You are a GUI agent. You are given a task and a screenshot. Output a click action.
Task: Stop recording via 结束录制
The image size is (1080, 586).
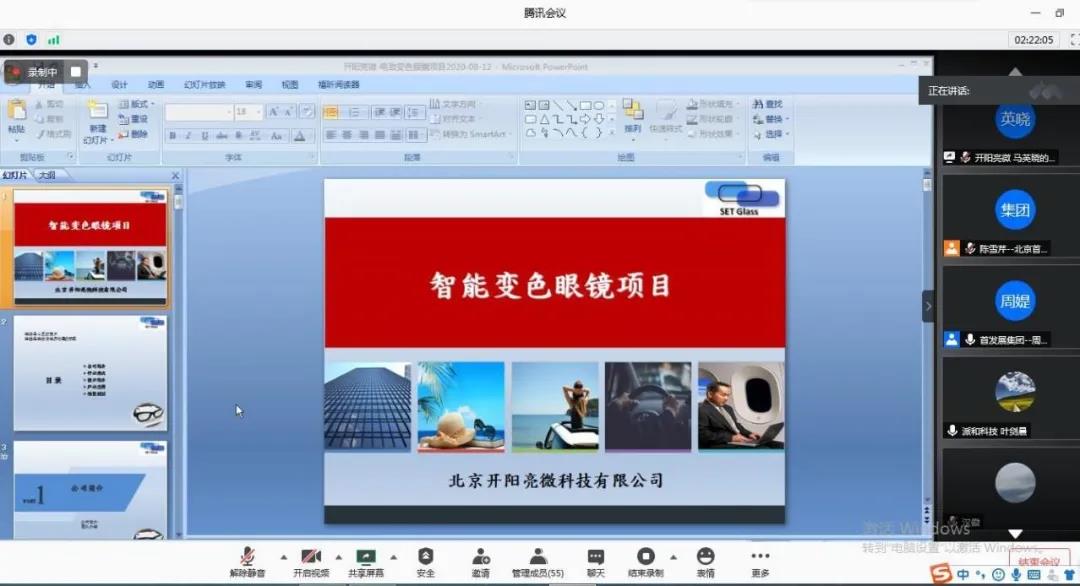click(x=645, y=562)
